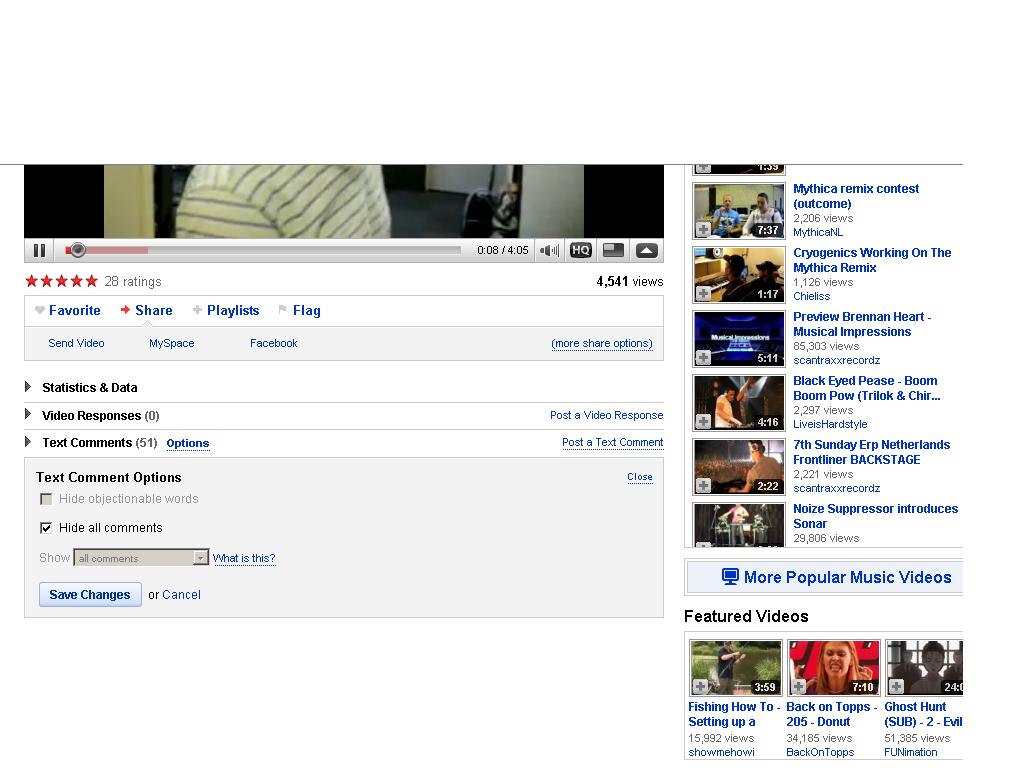The width and height of the screenshot is (1024, 768).
Task: Add Fishing How To video to queue
Action: click(700, 687)
